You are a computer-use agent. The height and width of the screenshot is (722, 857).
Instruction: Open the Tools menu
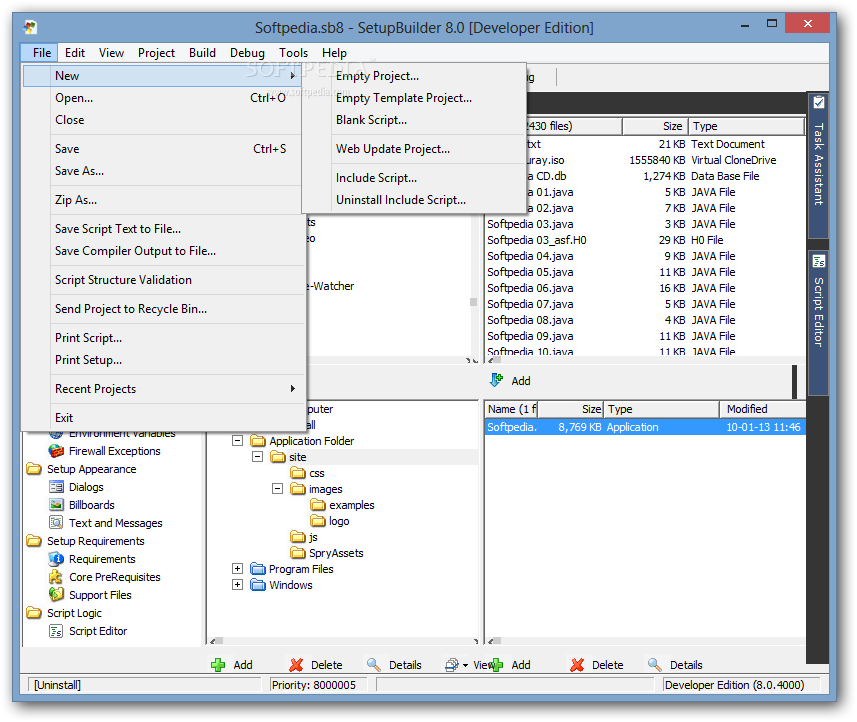coord(294,53)
